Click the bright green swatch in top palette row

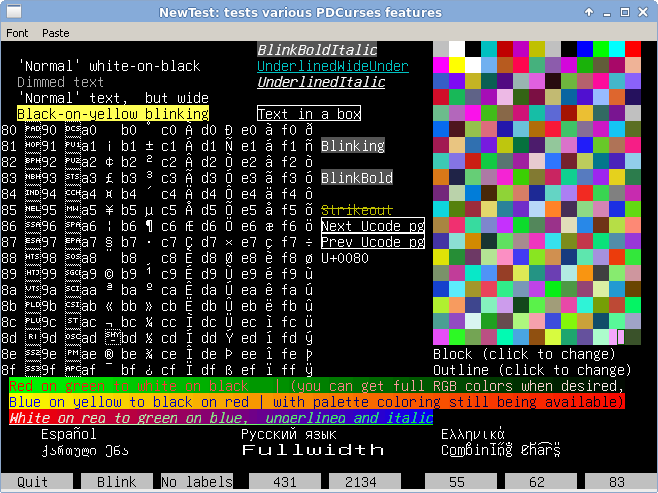click(x=601, y=49)
